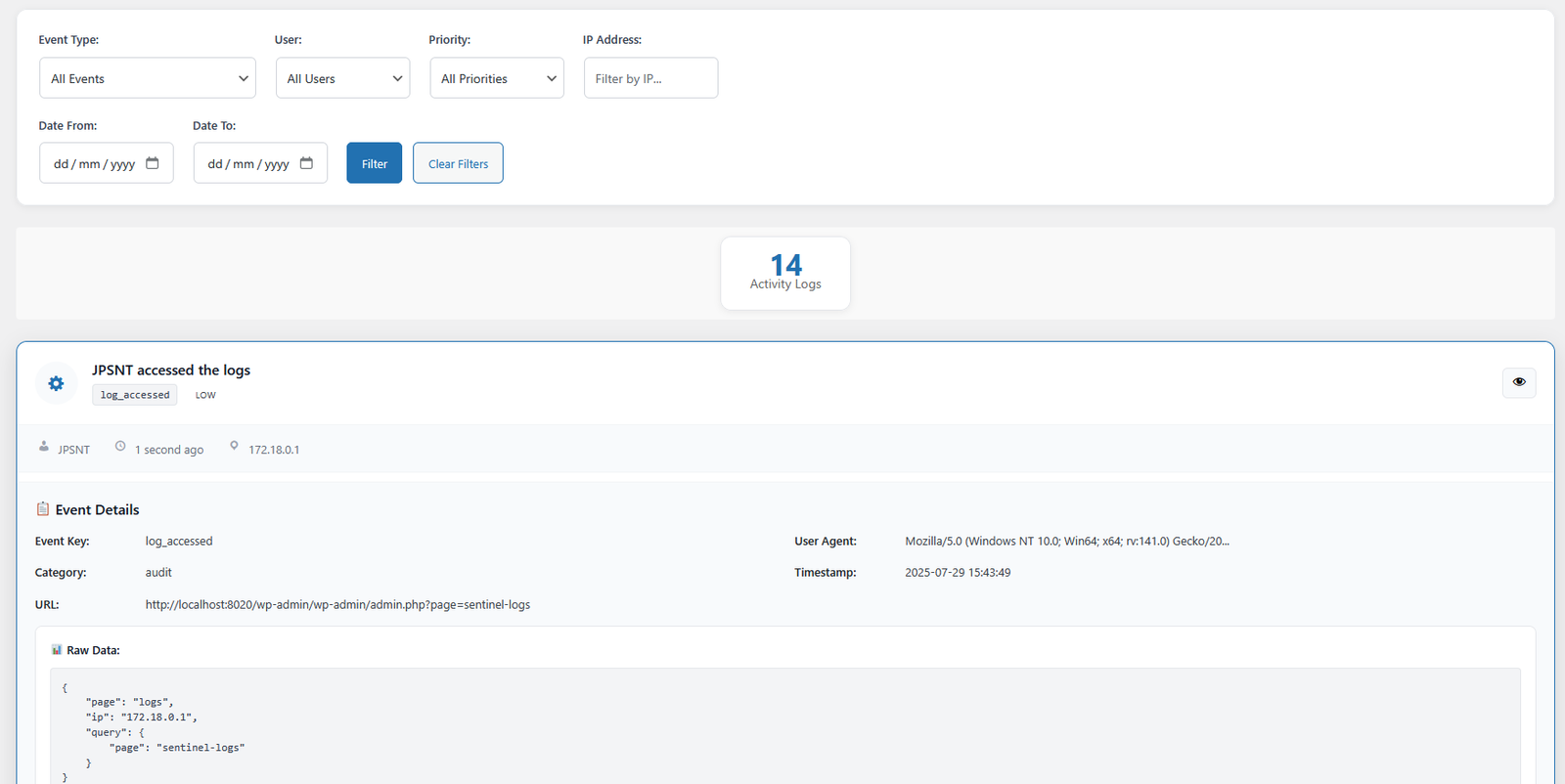Click the Clear Filters button

[x=458, y=163]
